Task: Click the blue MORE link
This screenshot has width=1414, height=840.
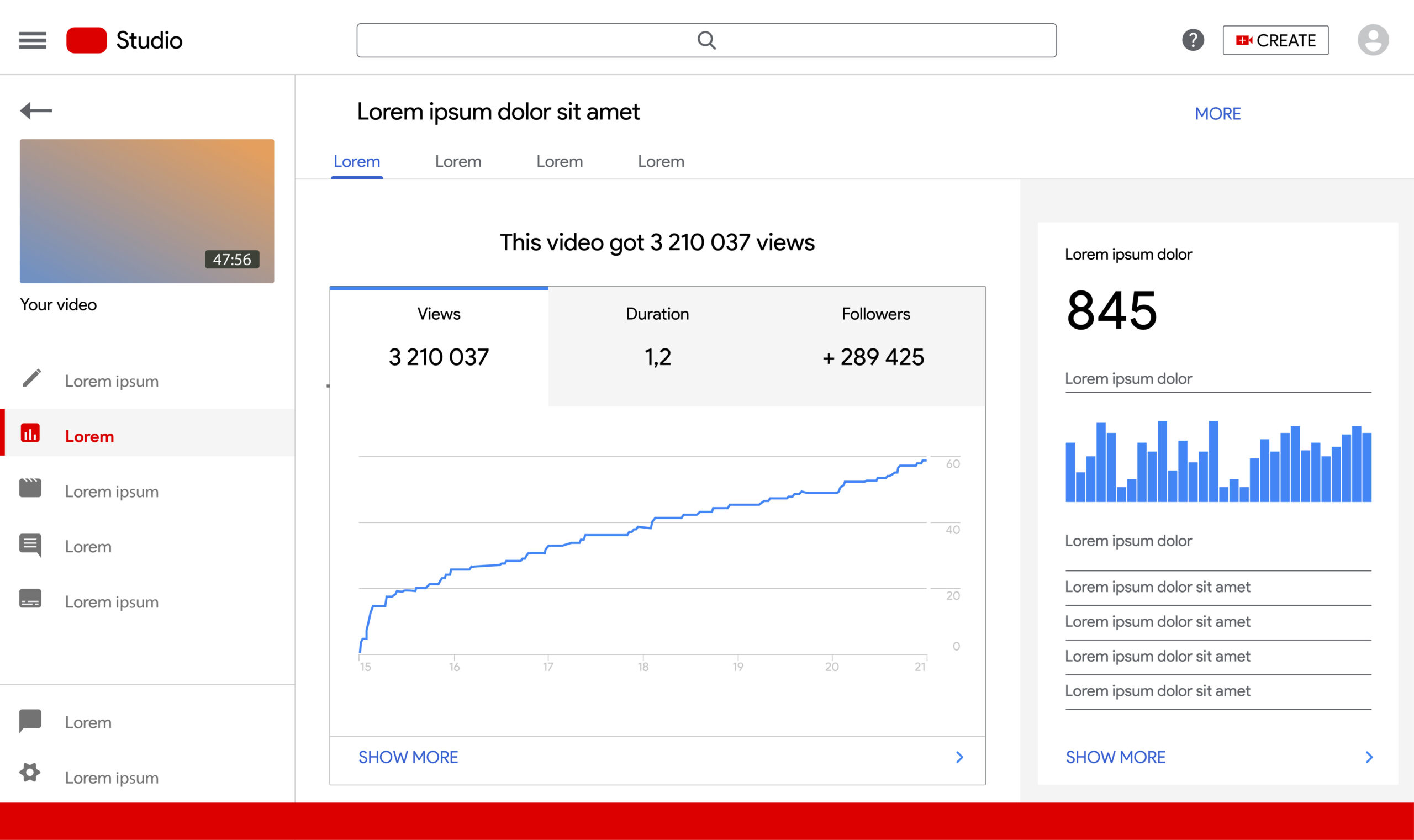Action: coord(1217,114)
